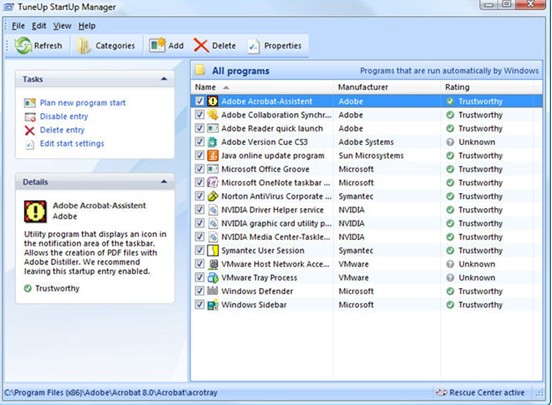Toggle the Java online update program checkbox

[200, 155]
